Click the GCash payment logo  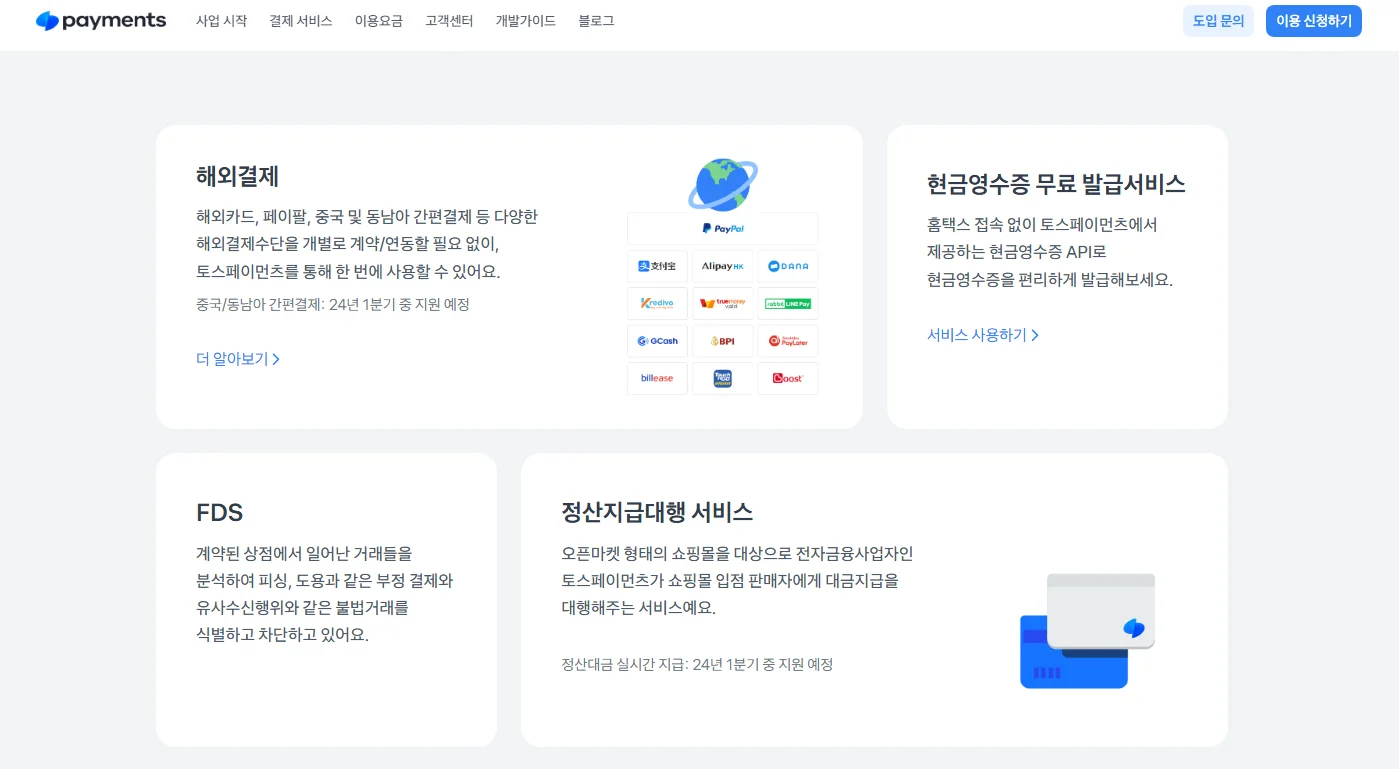657,340
